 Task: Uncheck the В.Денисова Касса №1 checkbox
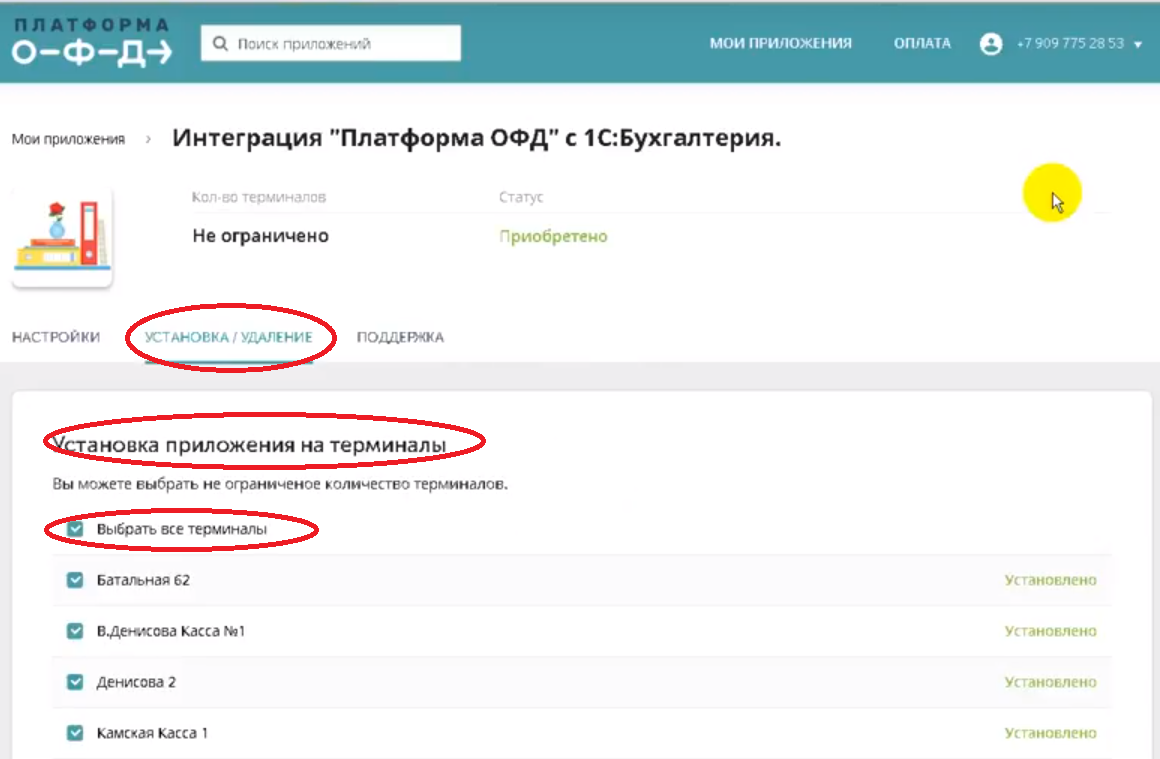[75, 631]
